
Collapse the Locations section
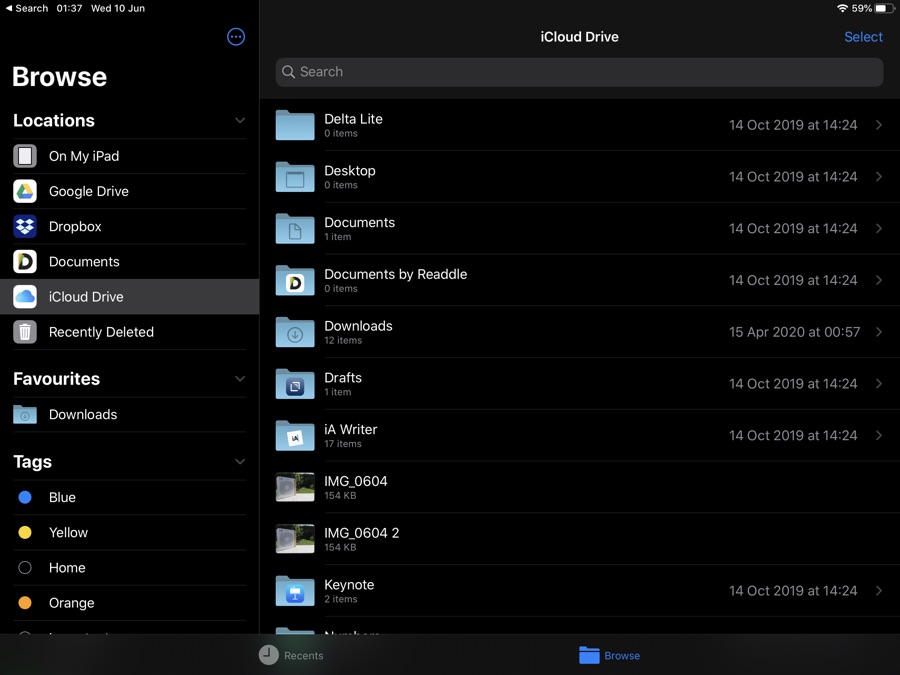(x=240, y=121)
